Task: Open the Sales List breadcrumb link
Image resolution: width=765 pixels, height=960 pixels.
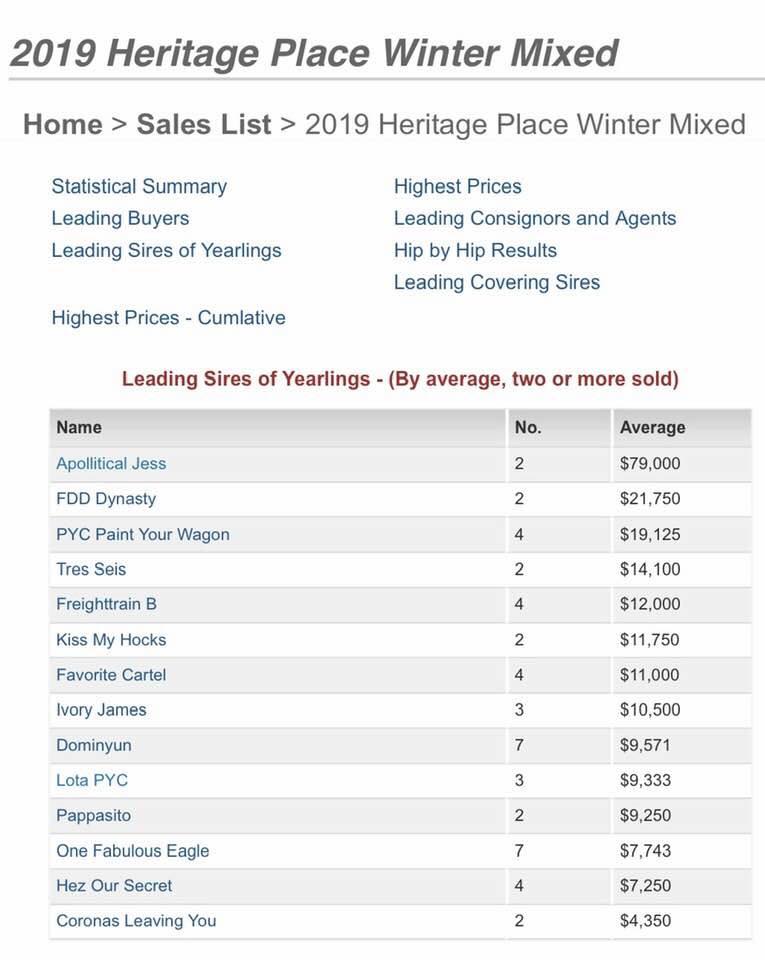Action: (x=204, y=125)
